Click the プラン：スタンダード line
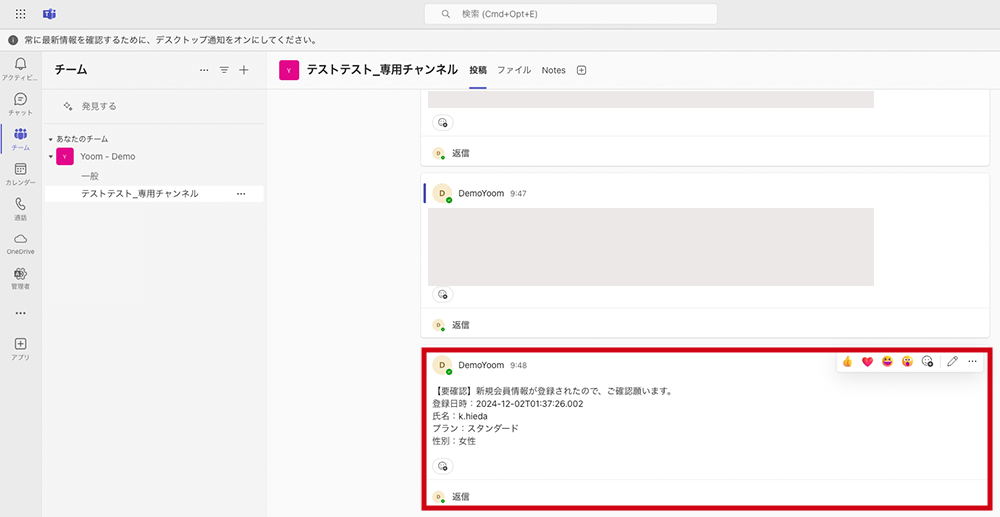The image size is (1000, 517). pyautogui.click(x=475, y=428)
